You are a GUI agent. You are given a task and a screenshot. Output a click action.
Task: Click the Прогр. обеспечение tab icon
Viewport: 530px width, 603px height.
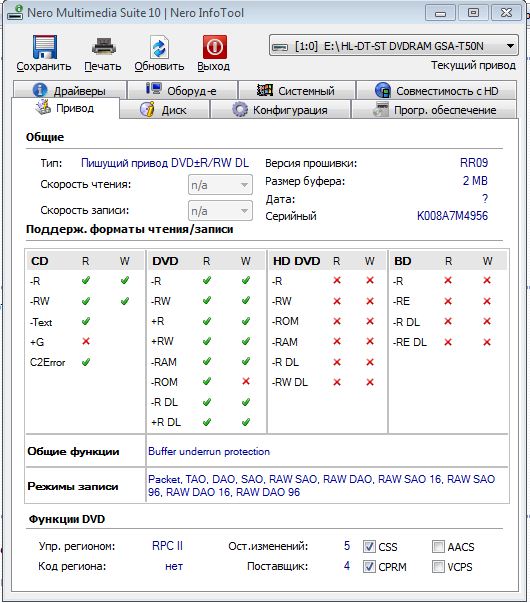coord(381,110)
